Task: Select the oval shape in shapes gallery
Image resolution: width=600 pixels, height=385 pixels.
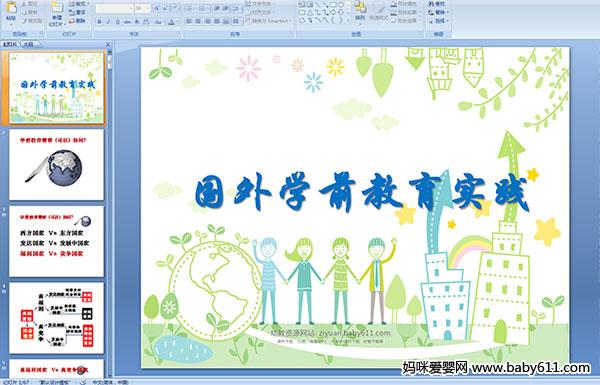Action: tap(341, 4)
